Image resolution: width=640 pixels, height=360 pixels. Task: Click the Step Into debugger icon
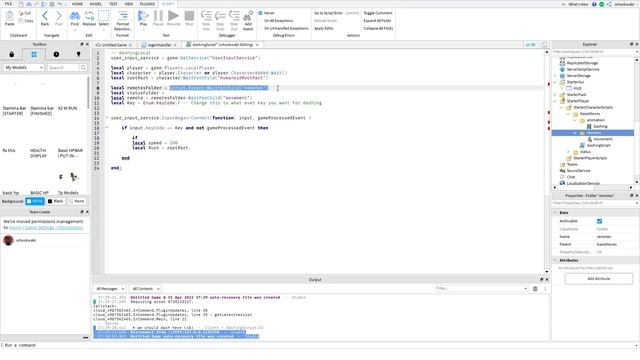click(x=206, y=16)
